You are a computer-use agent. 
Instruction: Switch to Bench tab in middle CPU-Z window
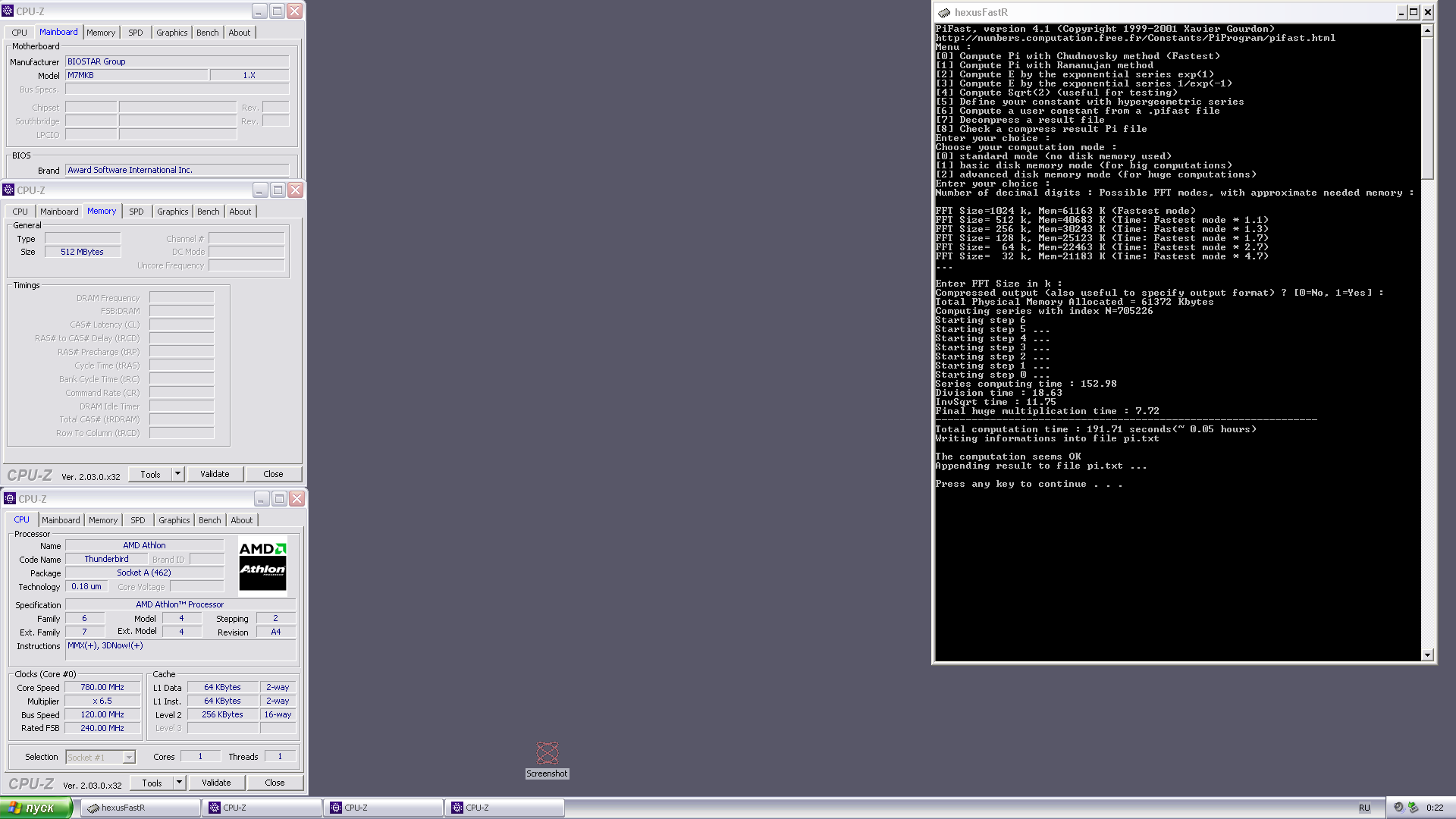[209, 212]
